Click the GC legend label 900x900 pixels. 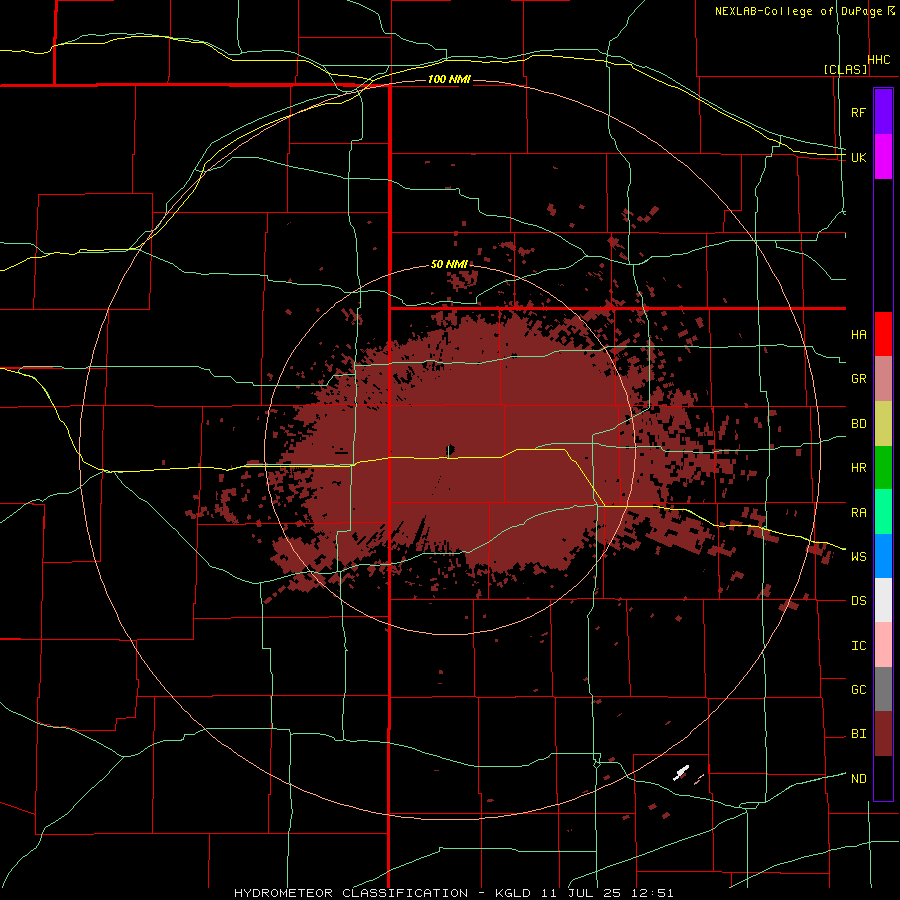coord(858,689)
